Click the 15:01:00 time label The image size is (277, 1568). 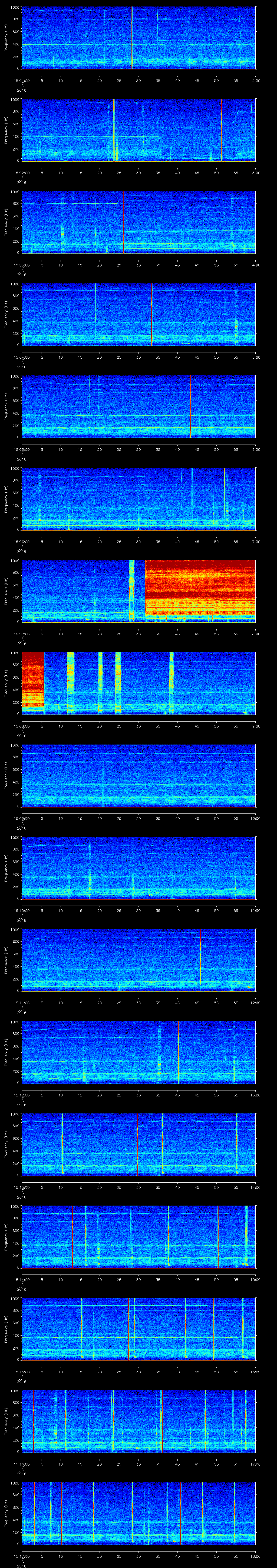(21, 80)
